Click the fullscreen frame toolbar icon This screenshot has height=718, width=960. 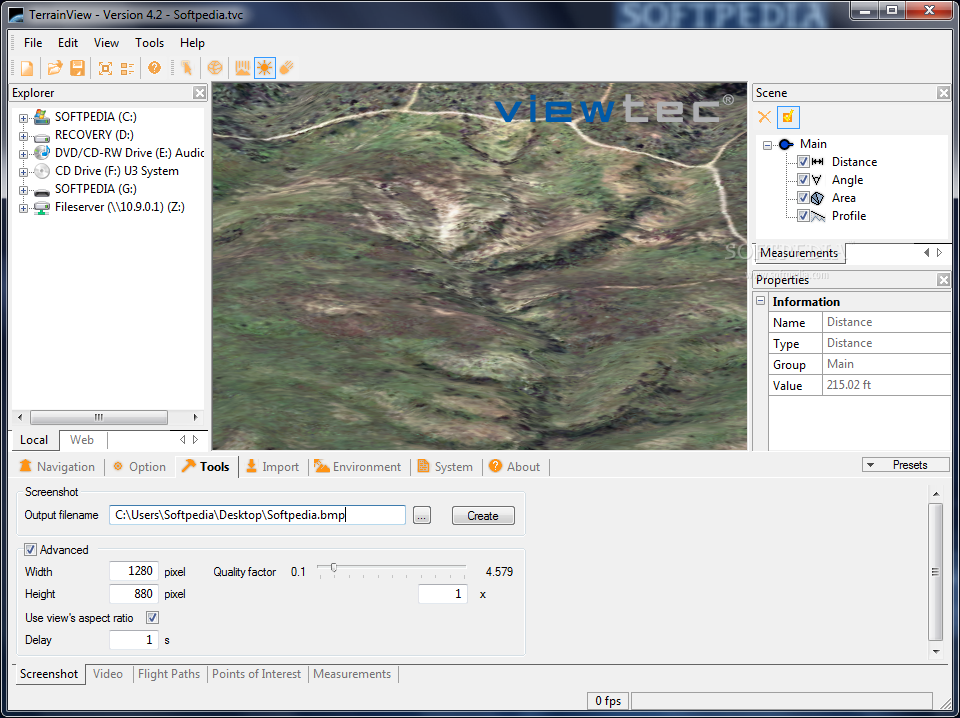[105, 68]
